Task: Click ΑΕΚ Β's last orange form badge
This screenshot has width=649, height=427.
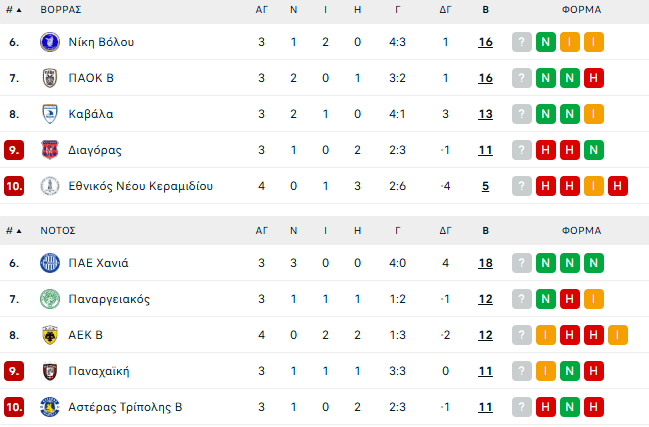Action: tap(617, 335)
